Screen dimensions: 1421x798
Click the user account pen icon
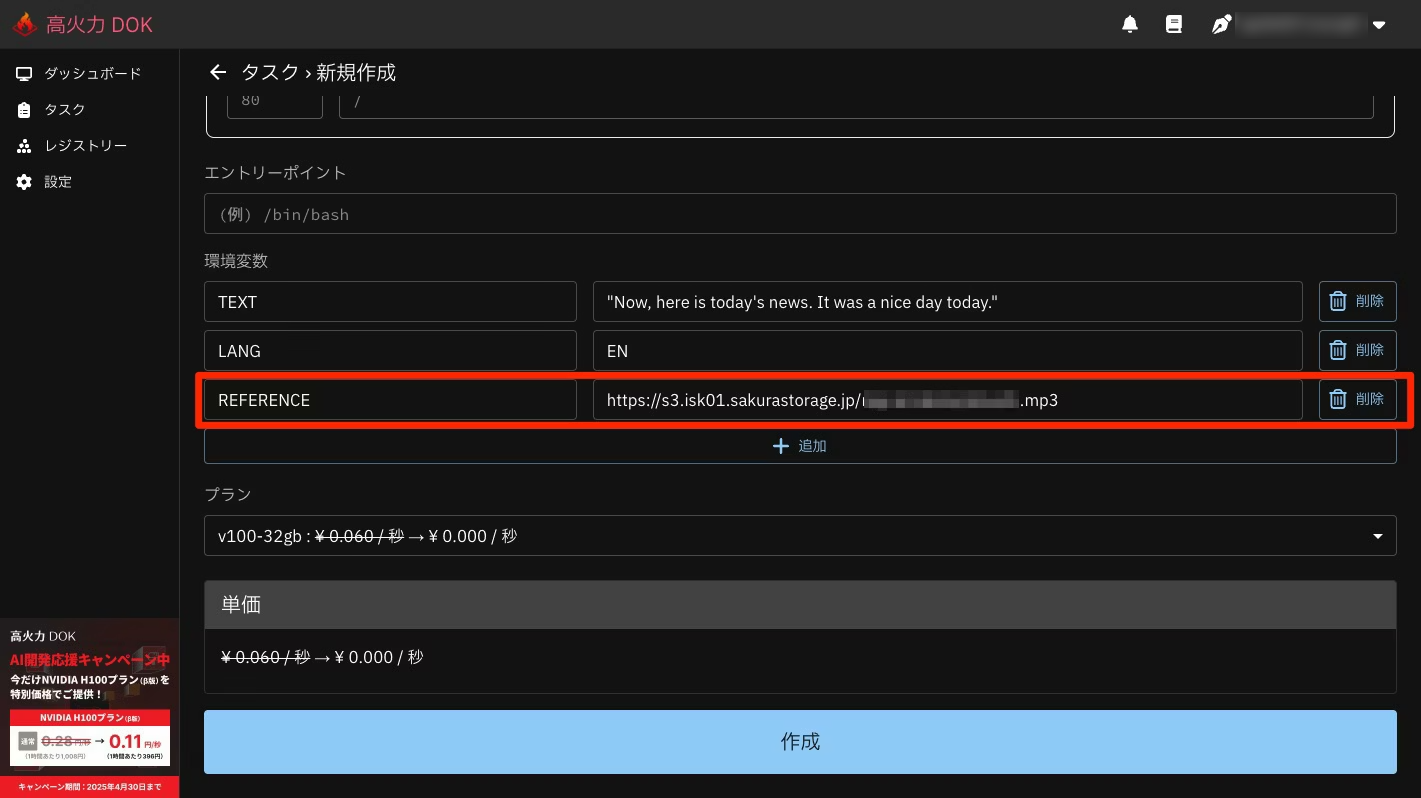point(1221,24)
